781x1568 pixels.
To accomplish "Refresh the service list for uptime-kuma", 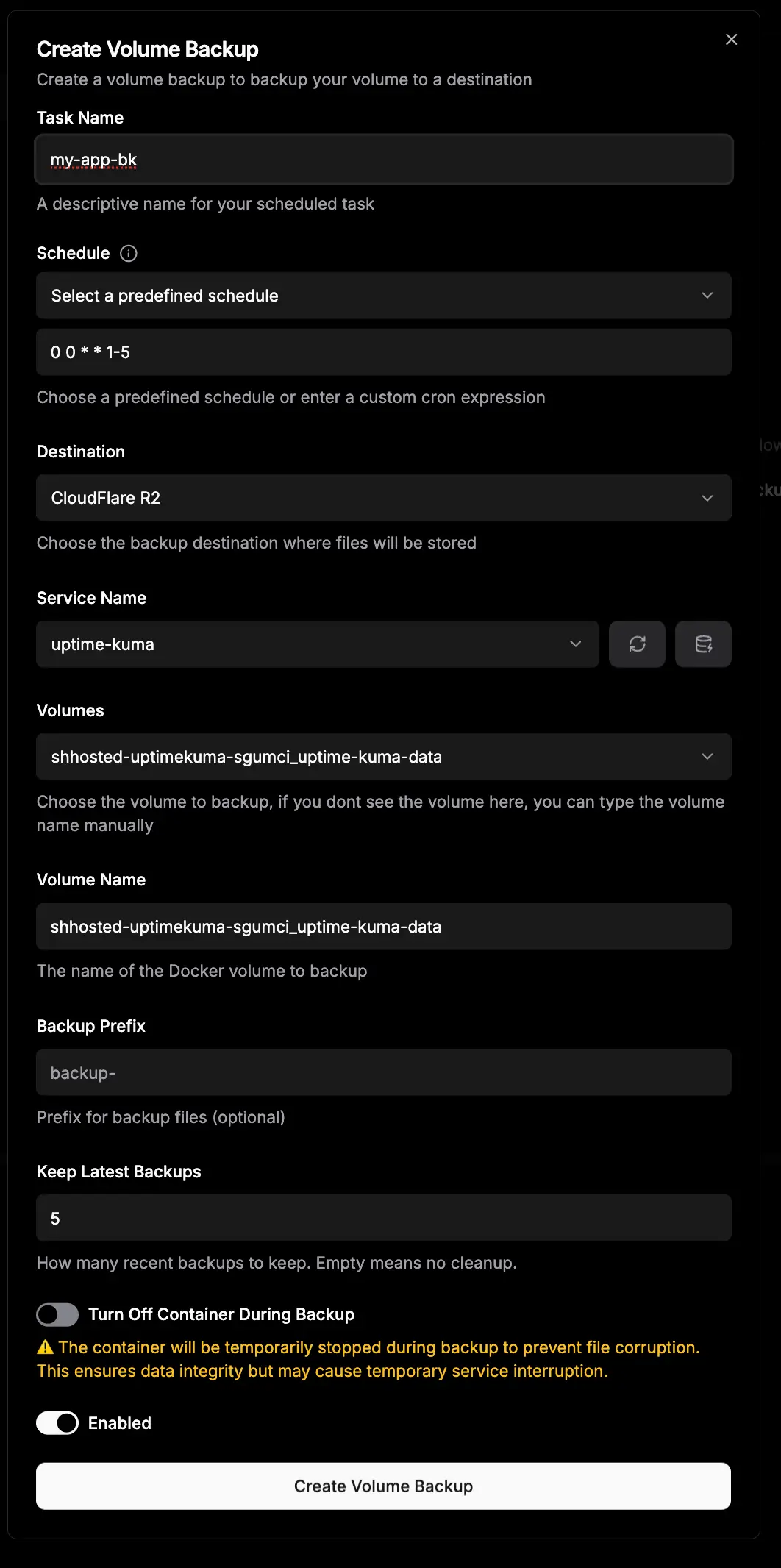I will coord(637,644).
